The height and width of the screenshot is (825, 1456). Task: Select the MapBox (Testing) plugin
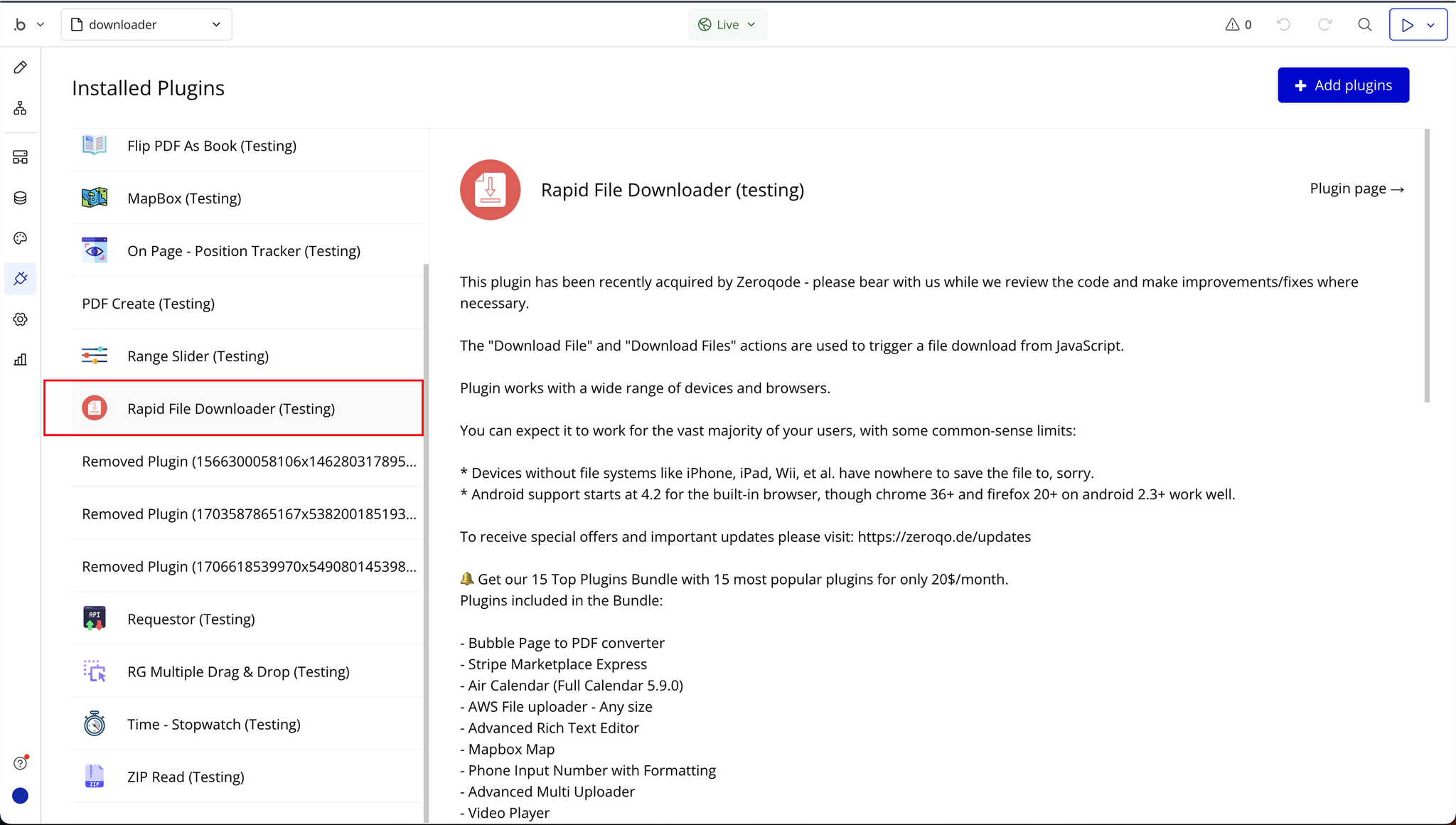[184, 198]
